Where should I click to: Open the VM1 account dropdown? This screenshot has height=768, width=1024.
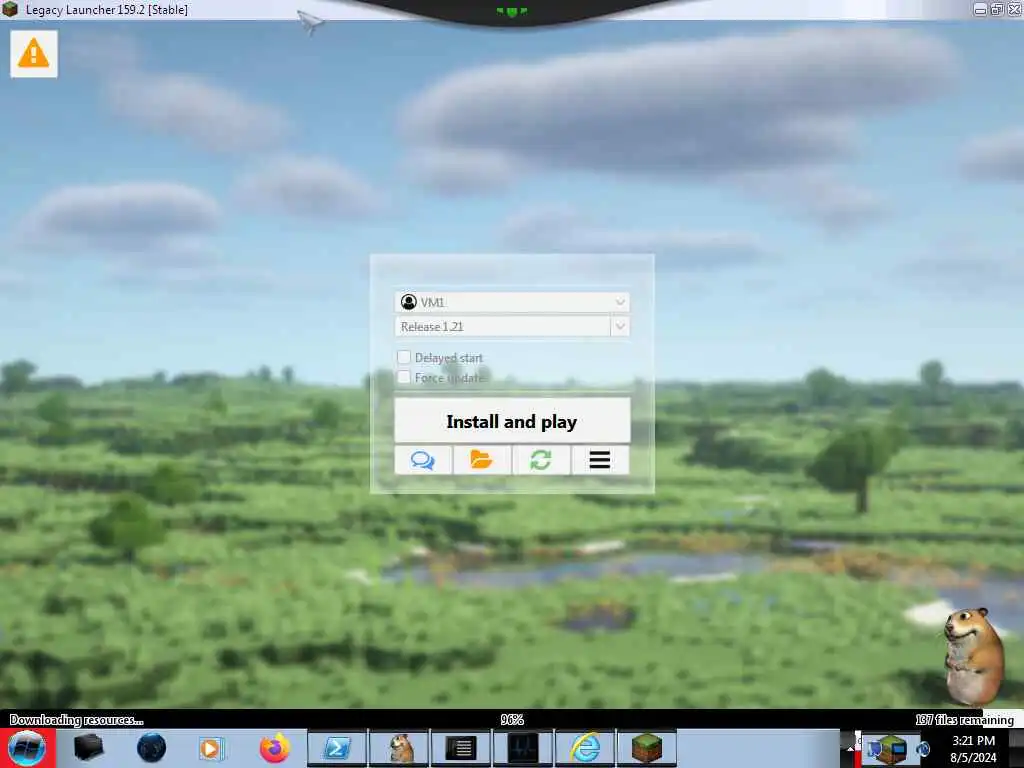click(x=512, y=302)
